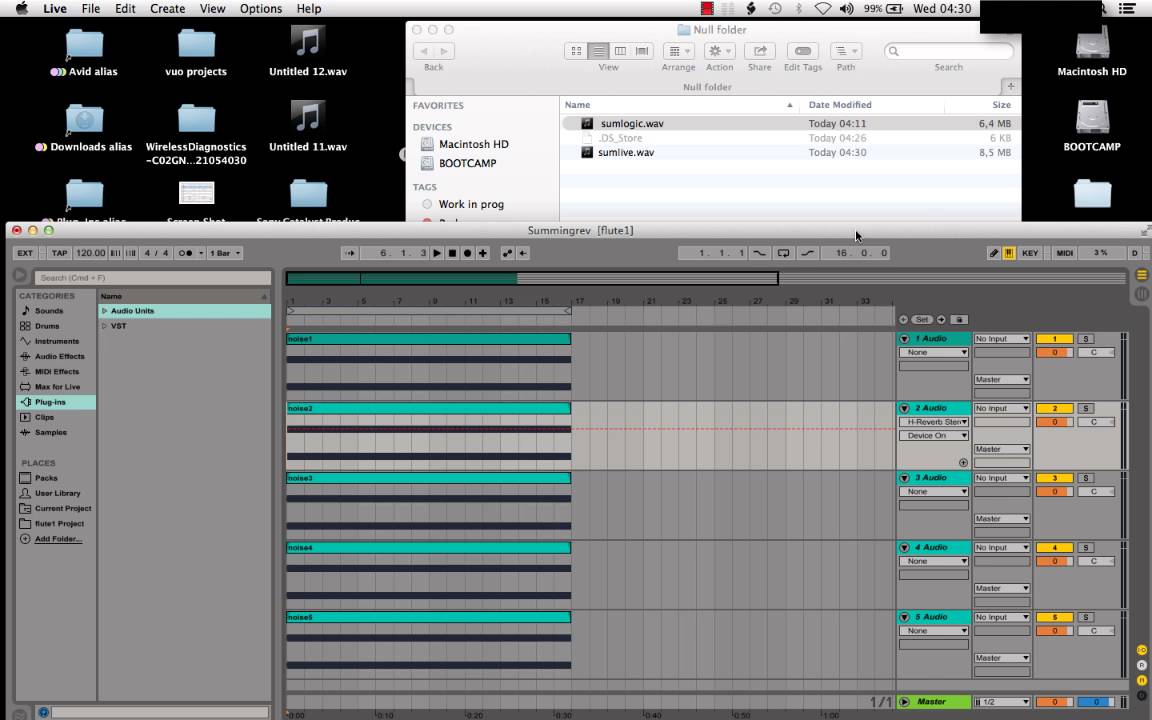Enable Draw Mode pencil
This screenshot has height=720, width=1152.
tap(993, 253)
